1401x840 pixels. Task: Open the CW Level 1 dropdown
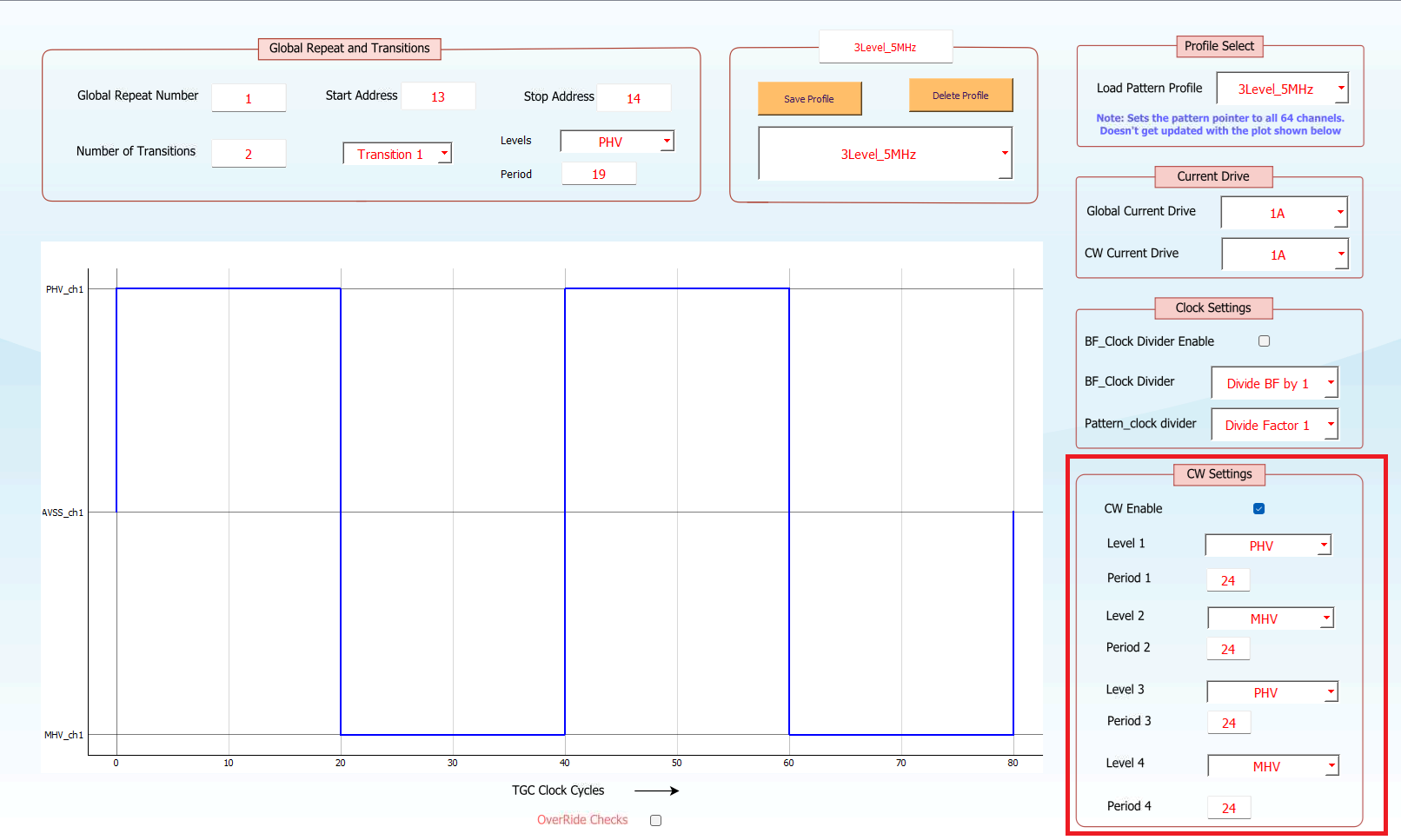point(1267,546)
